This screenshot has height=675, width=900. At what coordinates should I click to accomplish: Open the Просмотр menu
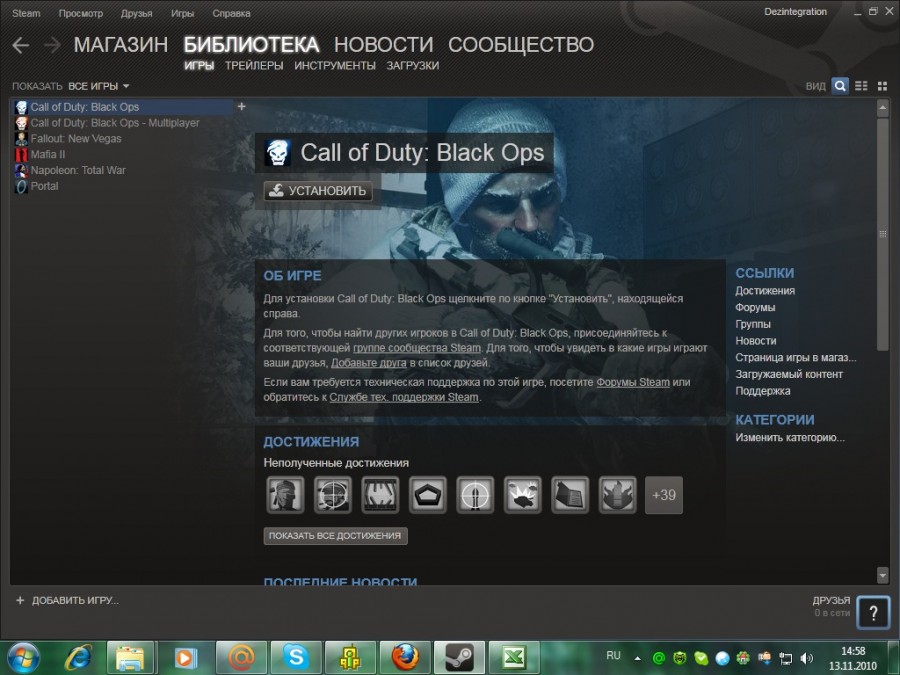point(81,13)
